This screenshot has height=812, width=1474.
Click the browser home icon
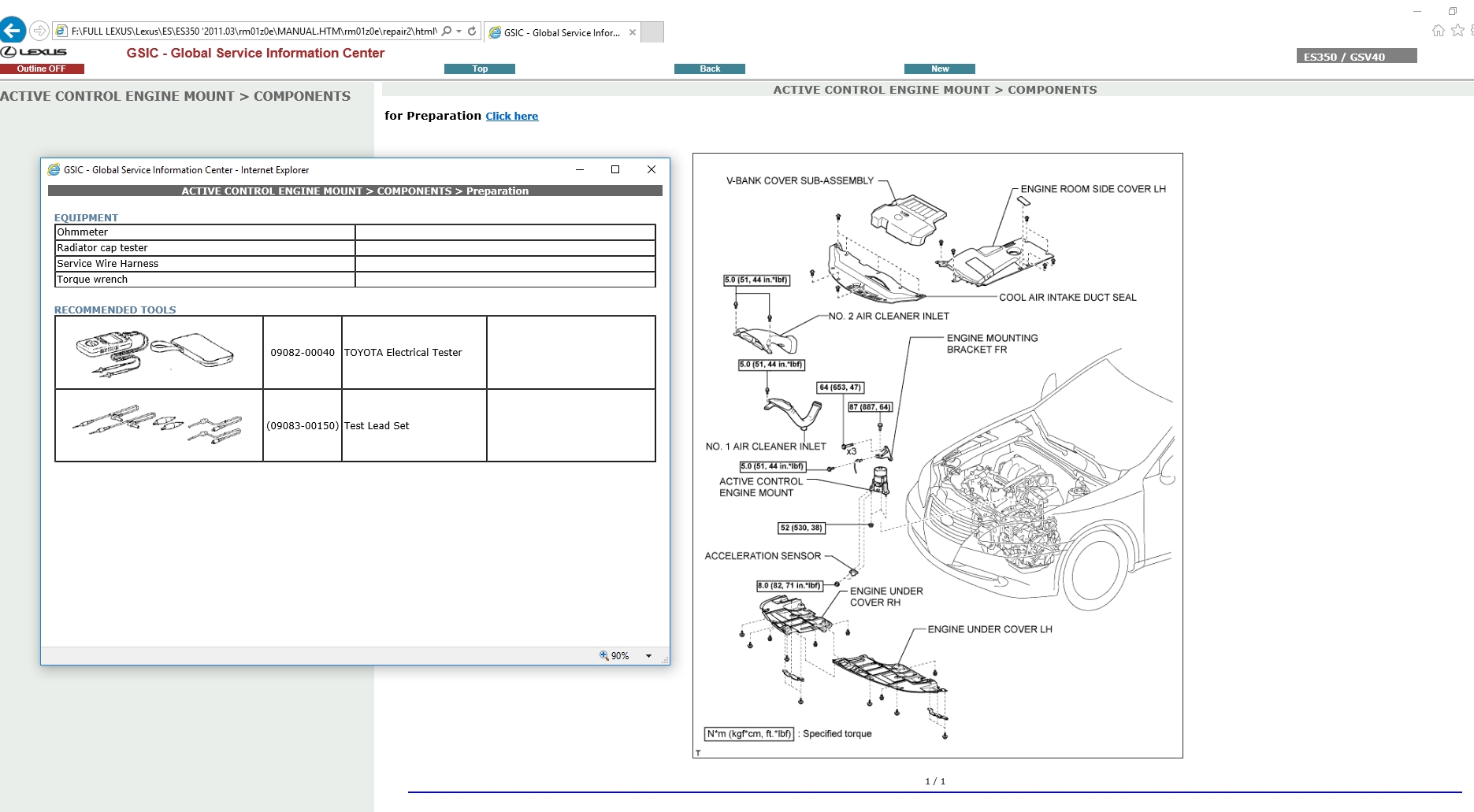1439,31
